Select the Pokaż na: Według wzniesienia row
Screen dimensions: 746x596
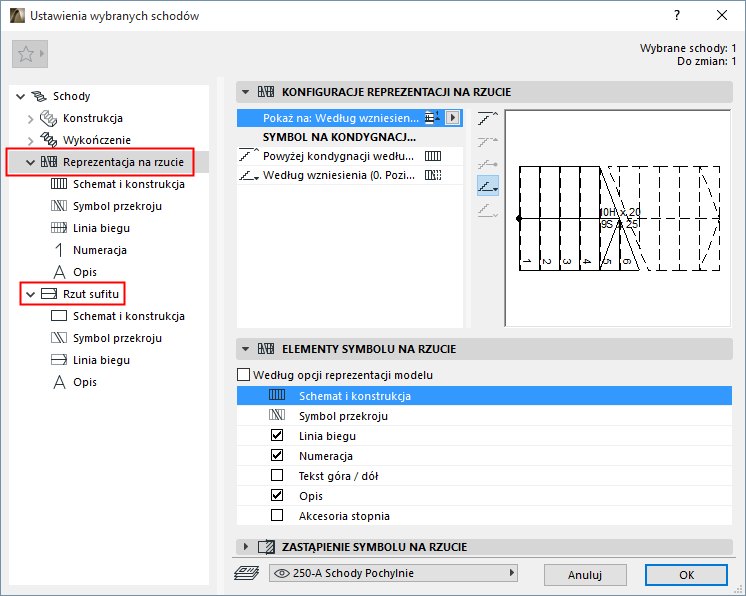click(x=350, y=117)
